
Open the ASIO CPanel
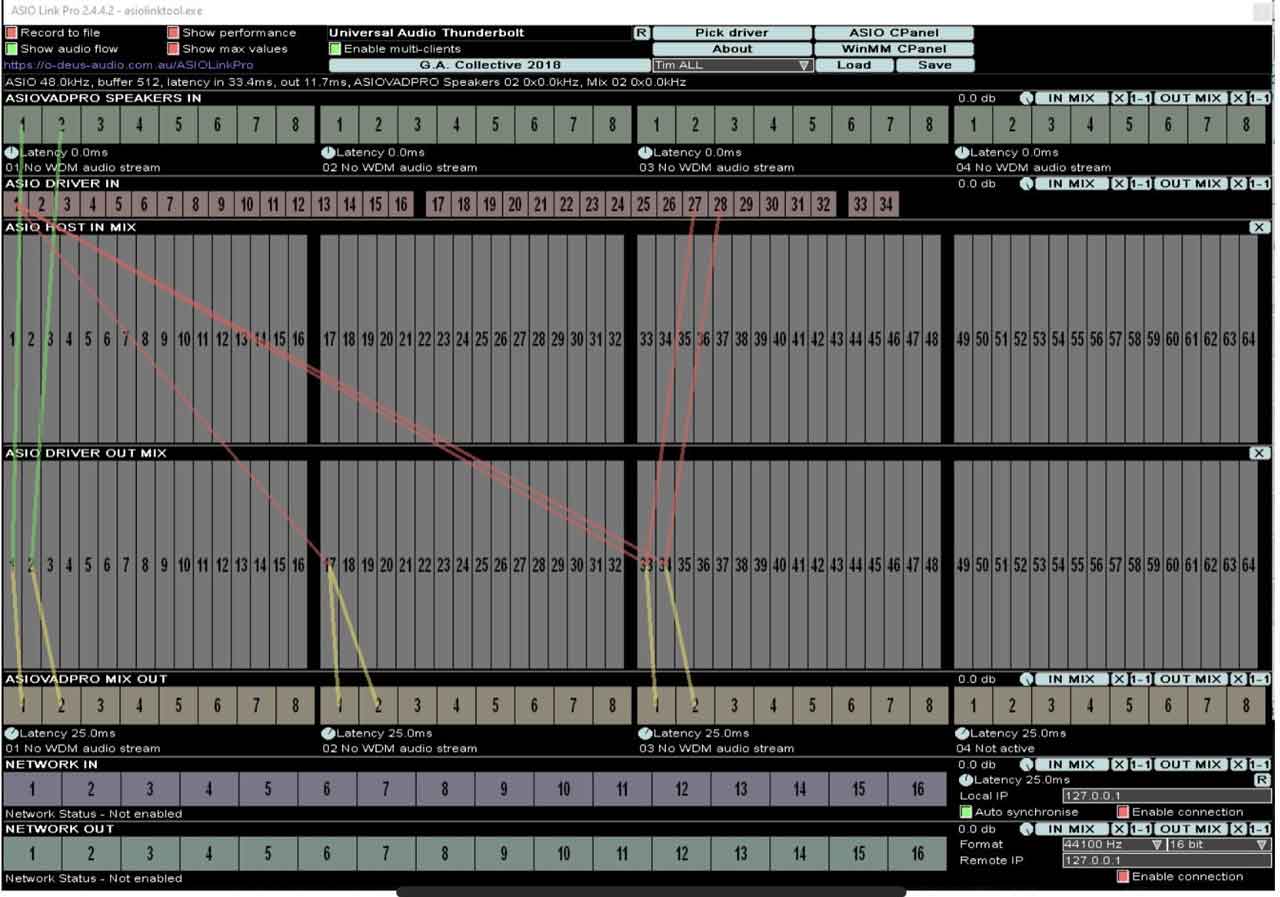coord(894,33)
